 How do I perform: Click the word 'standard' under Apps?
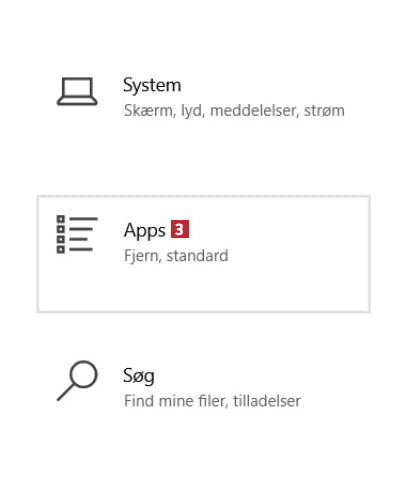(x=197, y=256)
